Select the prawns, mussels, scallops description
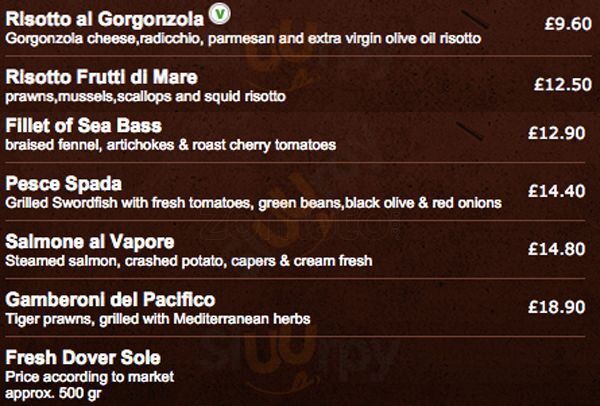 tap(146, 96)
